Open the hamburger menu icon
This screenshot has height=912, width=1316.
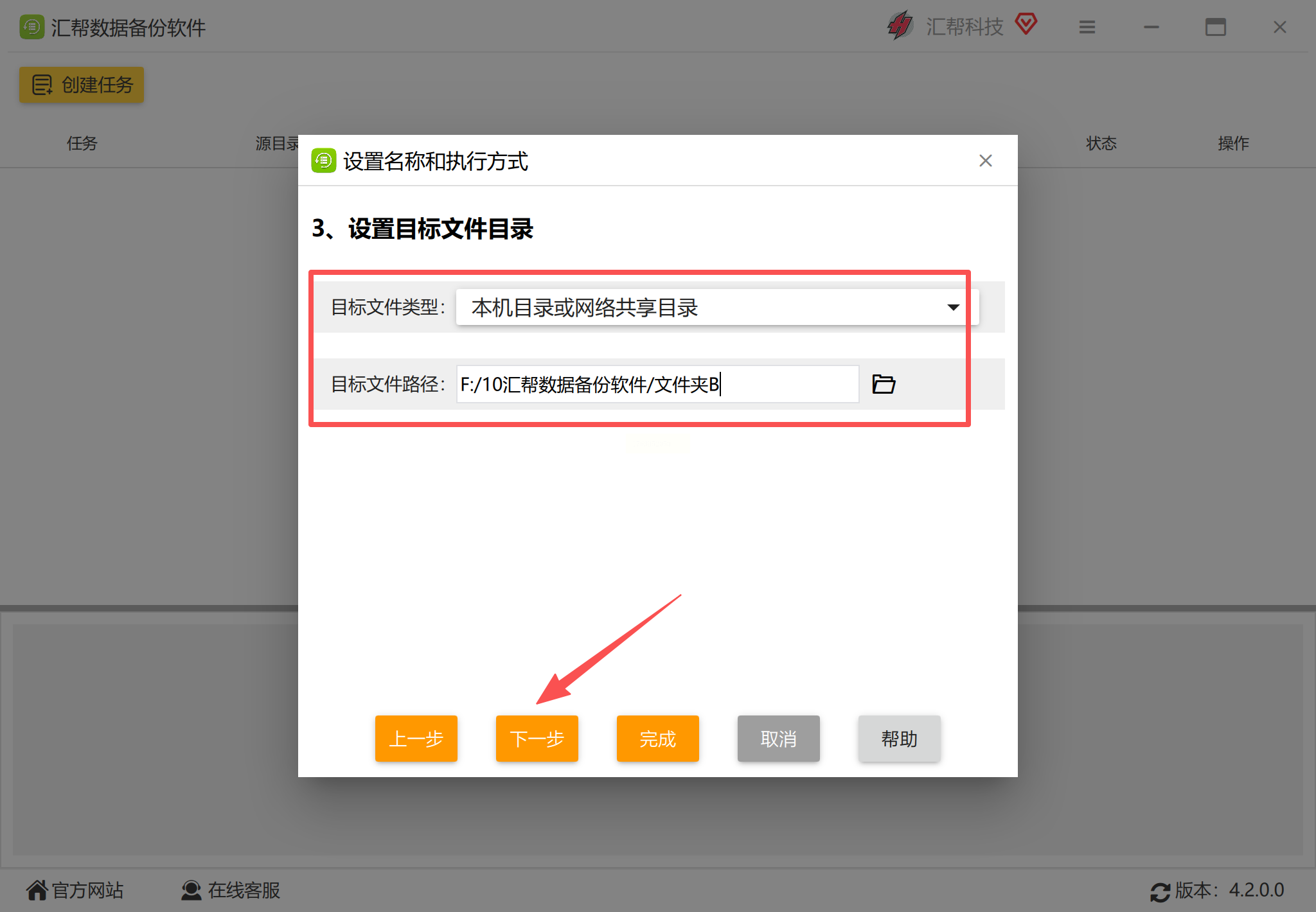click(1087, 27)
